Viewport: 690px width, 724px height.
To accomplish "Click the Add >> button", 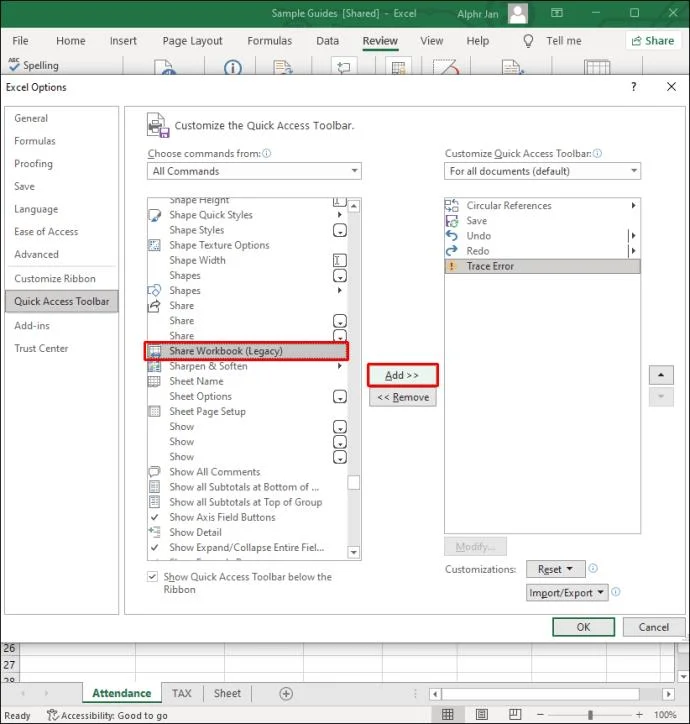I will tap(402, 375).
